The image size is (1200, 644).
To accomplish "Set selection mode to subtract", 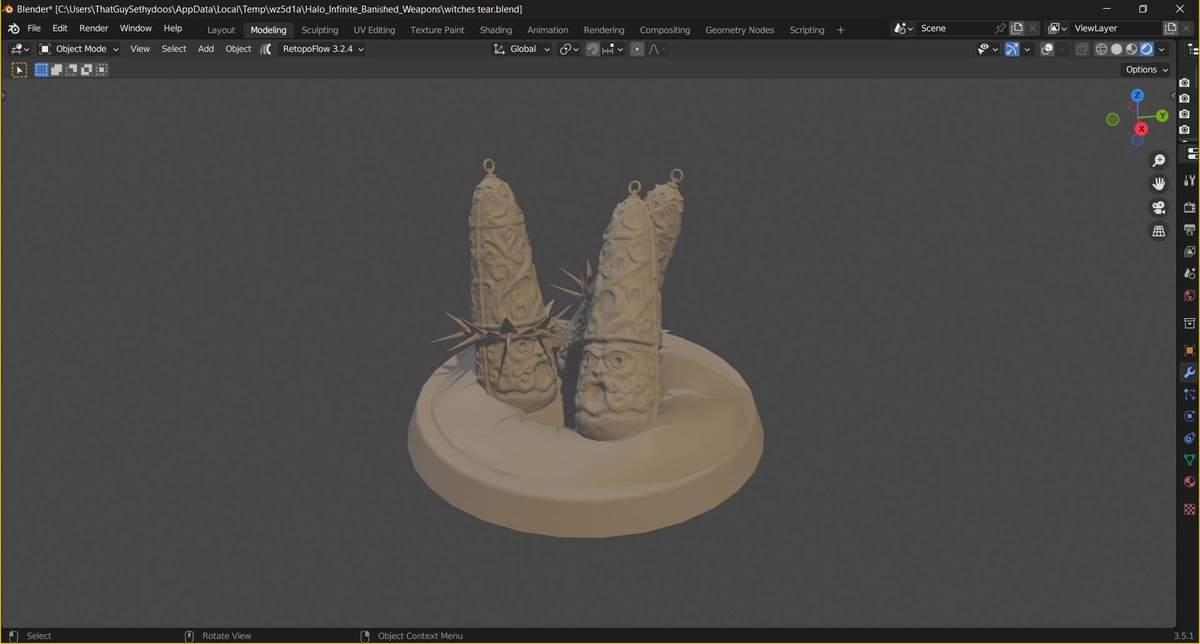I will click(71, 70).
